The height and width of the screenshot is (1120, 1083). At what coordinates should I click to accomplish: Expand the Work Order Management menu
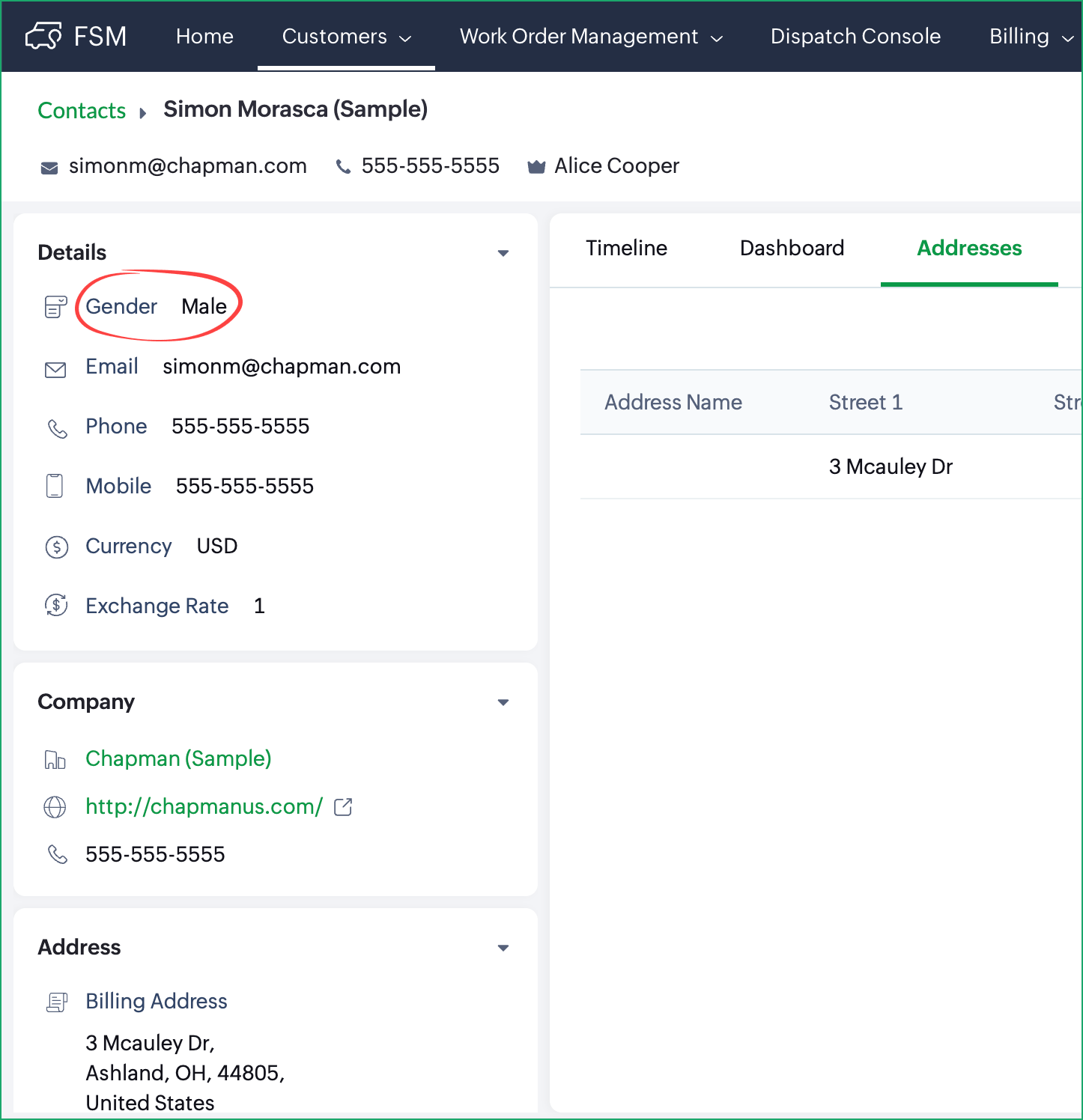pos(590,36)
